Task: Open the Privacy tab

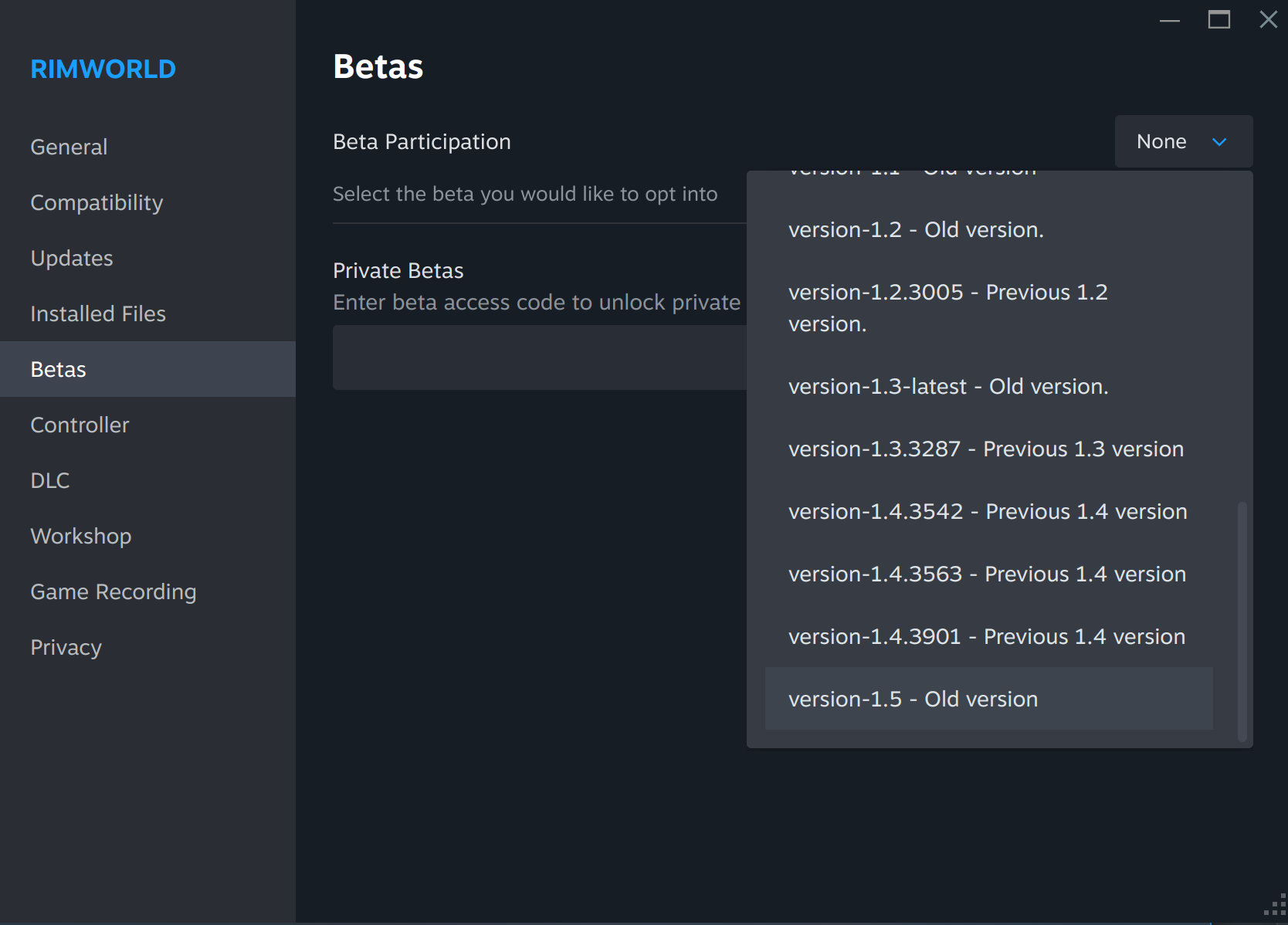Action: click(147, 647)
